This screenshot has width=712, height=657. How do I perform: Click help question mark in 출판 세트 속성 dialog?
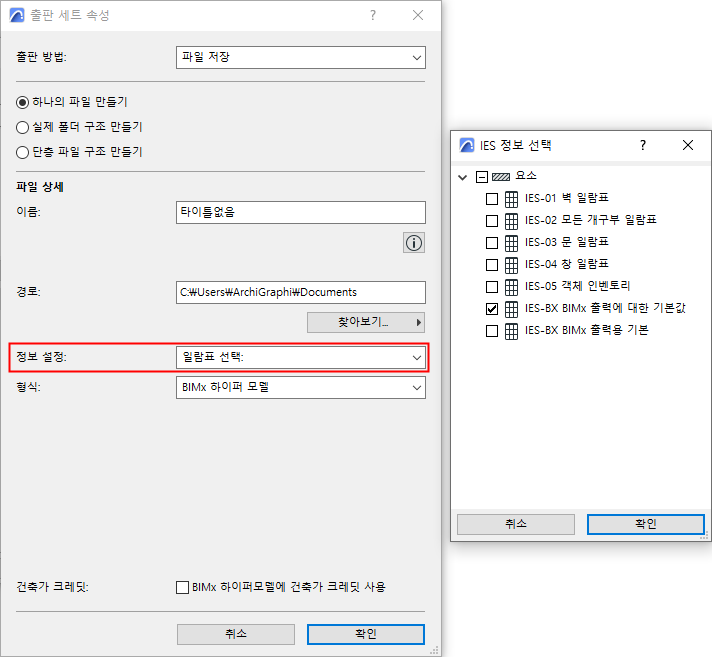point(373,15)
